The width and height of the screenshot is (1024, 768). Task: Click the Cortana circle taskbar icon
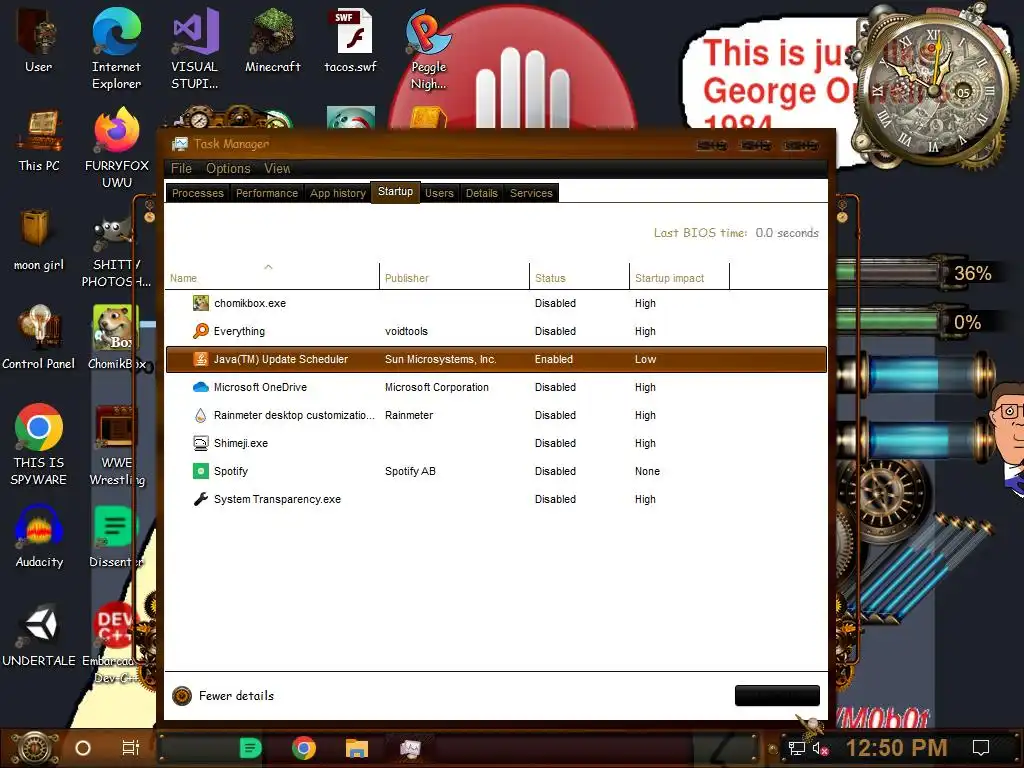click(x=83, y=748)
